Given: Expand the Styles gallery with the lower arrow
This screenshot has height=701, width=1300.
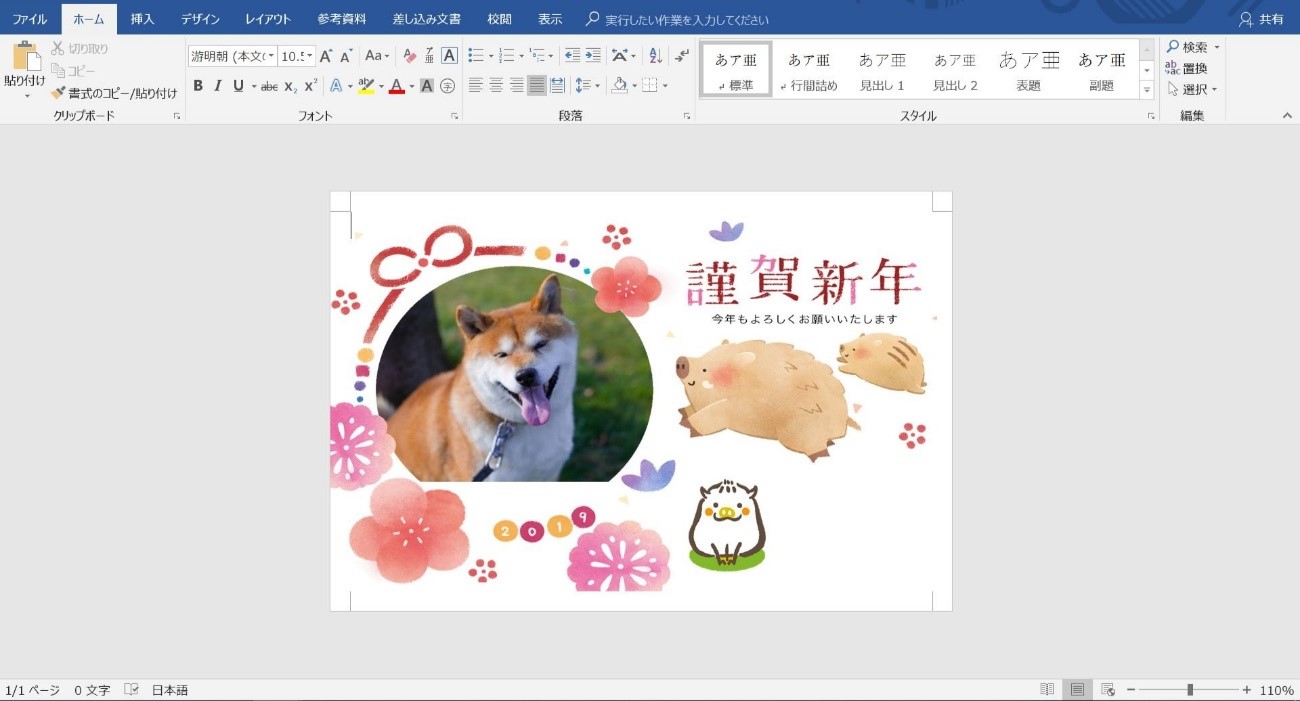Looking at the screenshot, I should pyautogui.click(x=1146, y=90).
